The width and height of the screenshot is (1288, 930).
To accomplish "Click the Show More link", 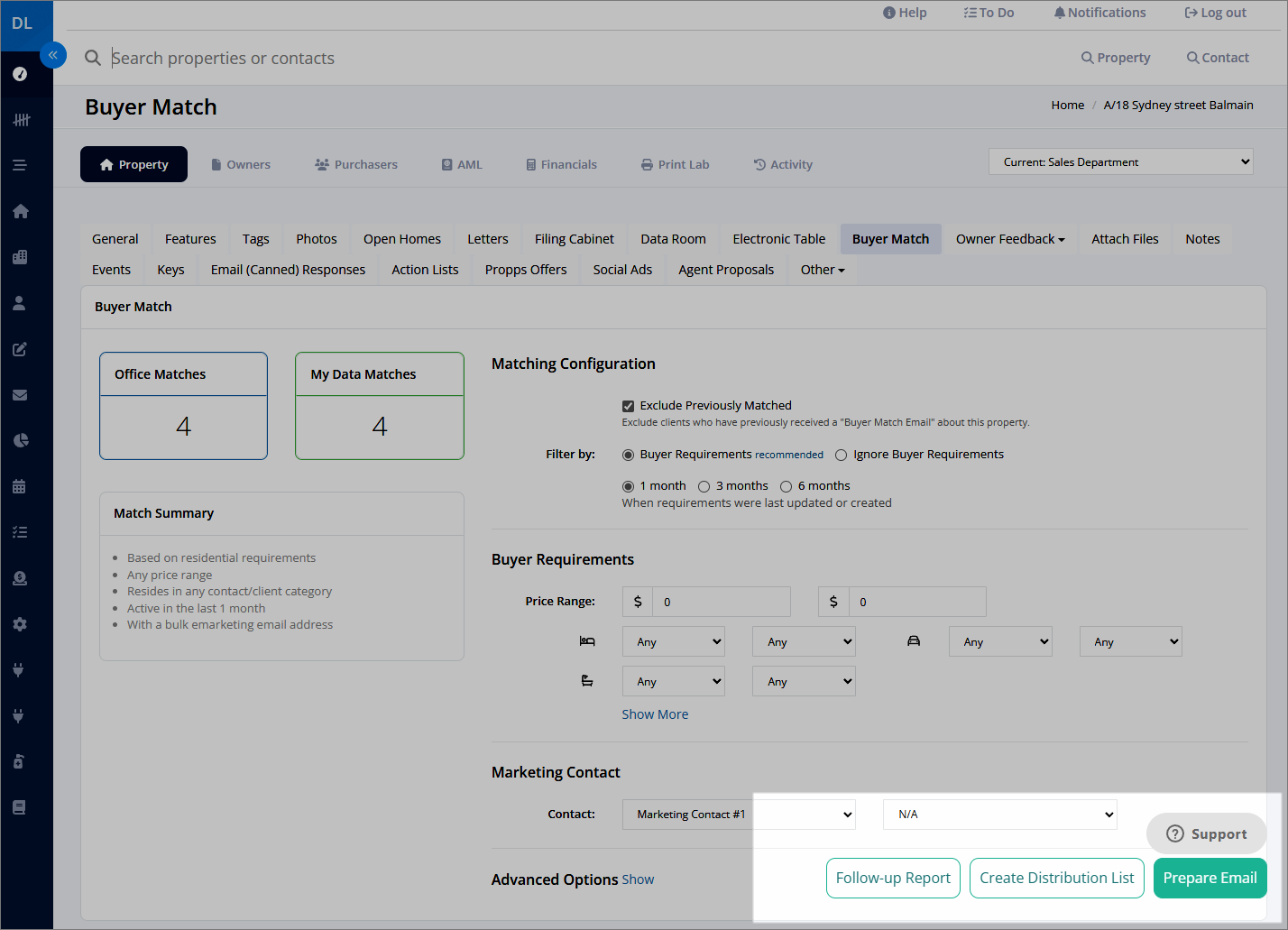I will pos(655,714).
